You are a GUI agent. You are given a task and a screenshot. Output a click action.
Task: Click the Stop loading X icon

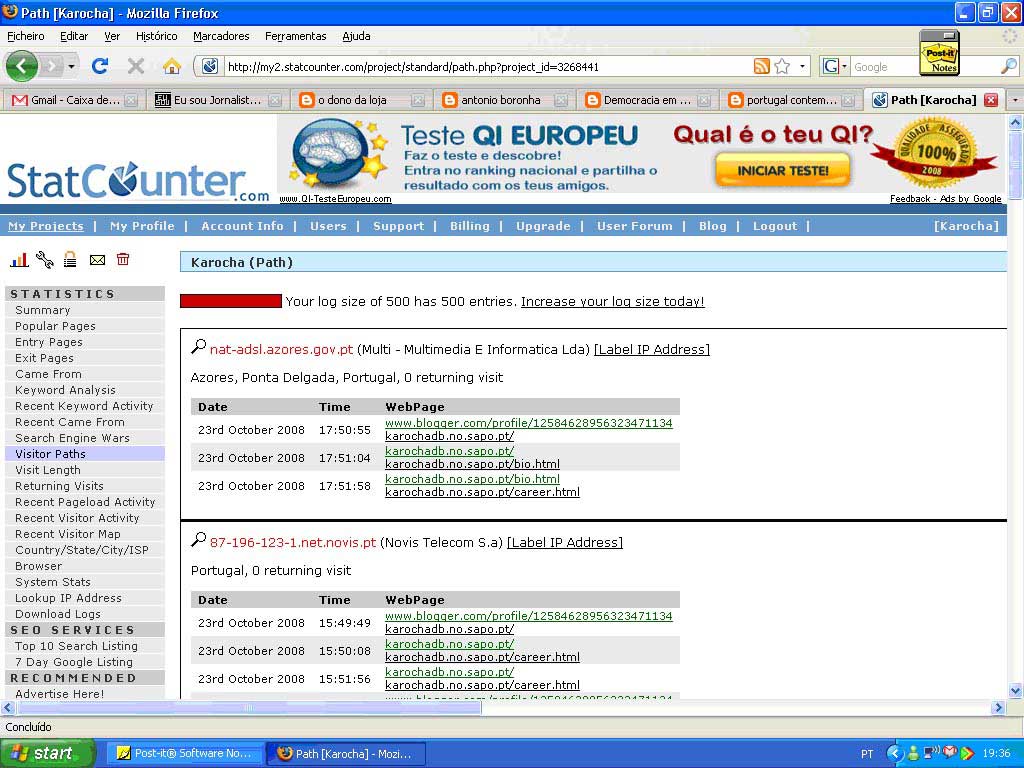point(136,66)
